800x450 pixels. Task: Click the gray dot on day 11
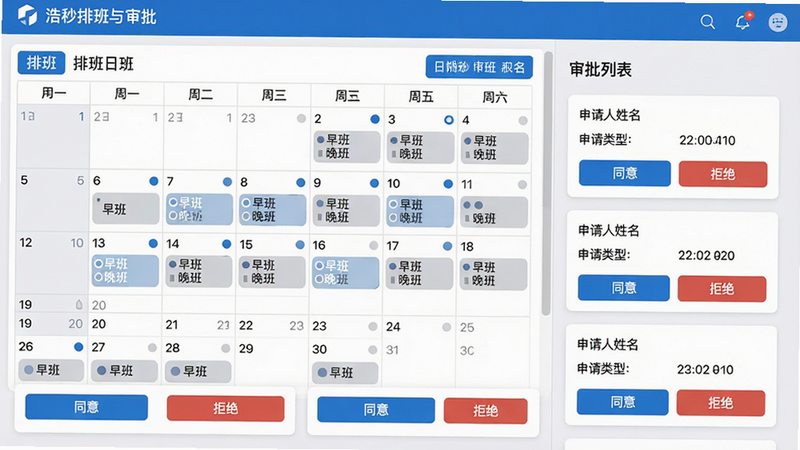[522, 185]
